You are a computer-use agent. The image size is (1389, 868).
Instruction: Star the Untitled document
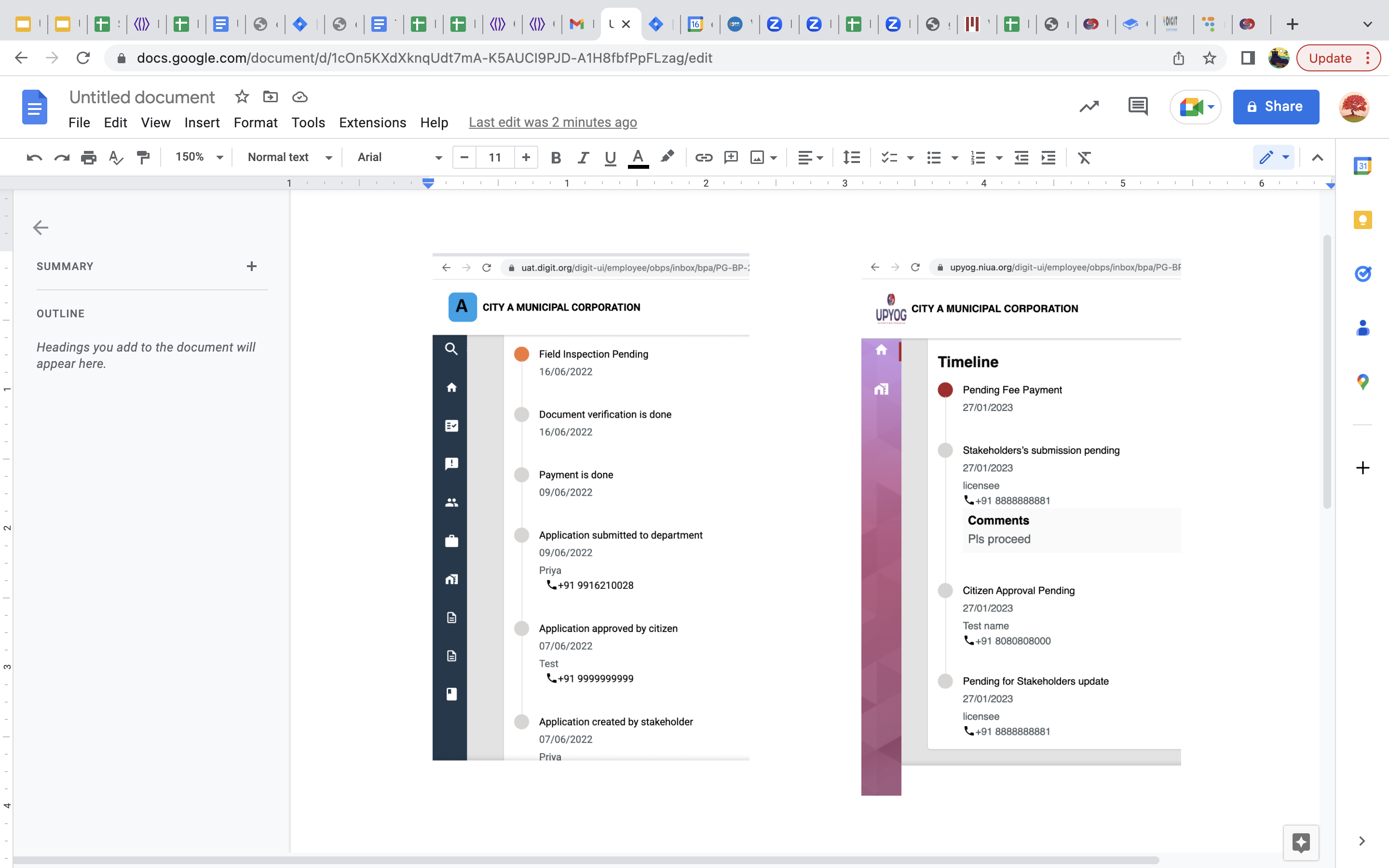[x=242, y=96]
